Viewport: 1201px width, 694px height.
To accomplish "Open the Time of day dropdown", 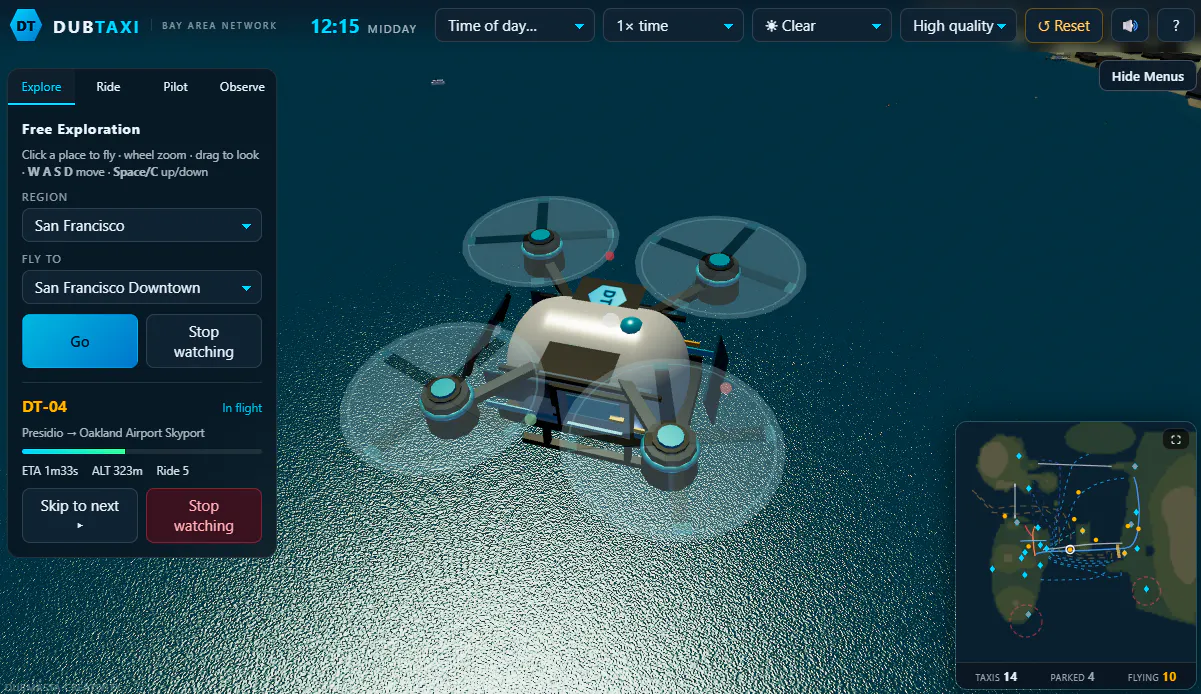I will (x=515, y=26).
